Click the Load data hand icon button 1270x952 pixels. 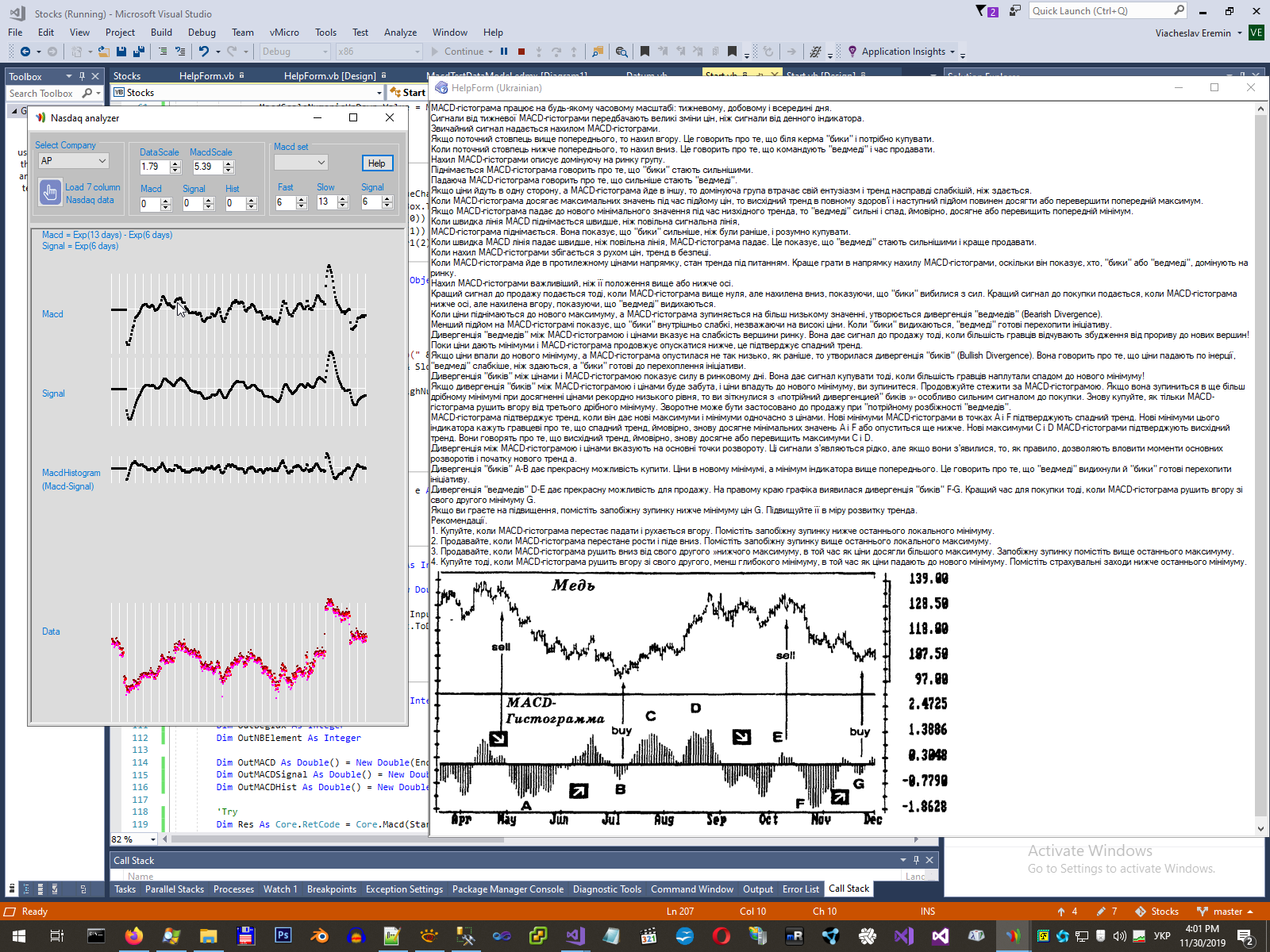51,192
